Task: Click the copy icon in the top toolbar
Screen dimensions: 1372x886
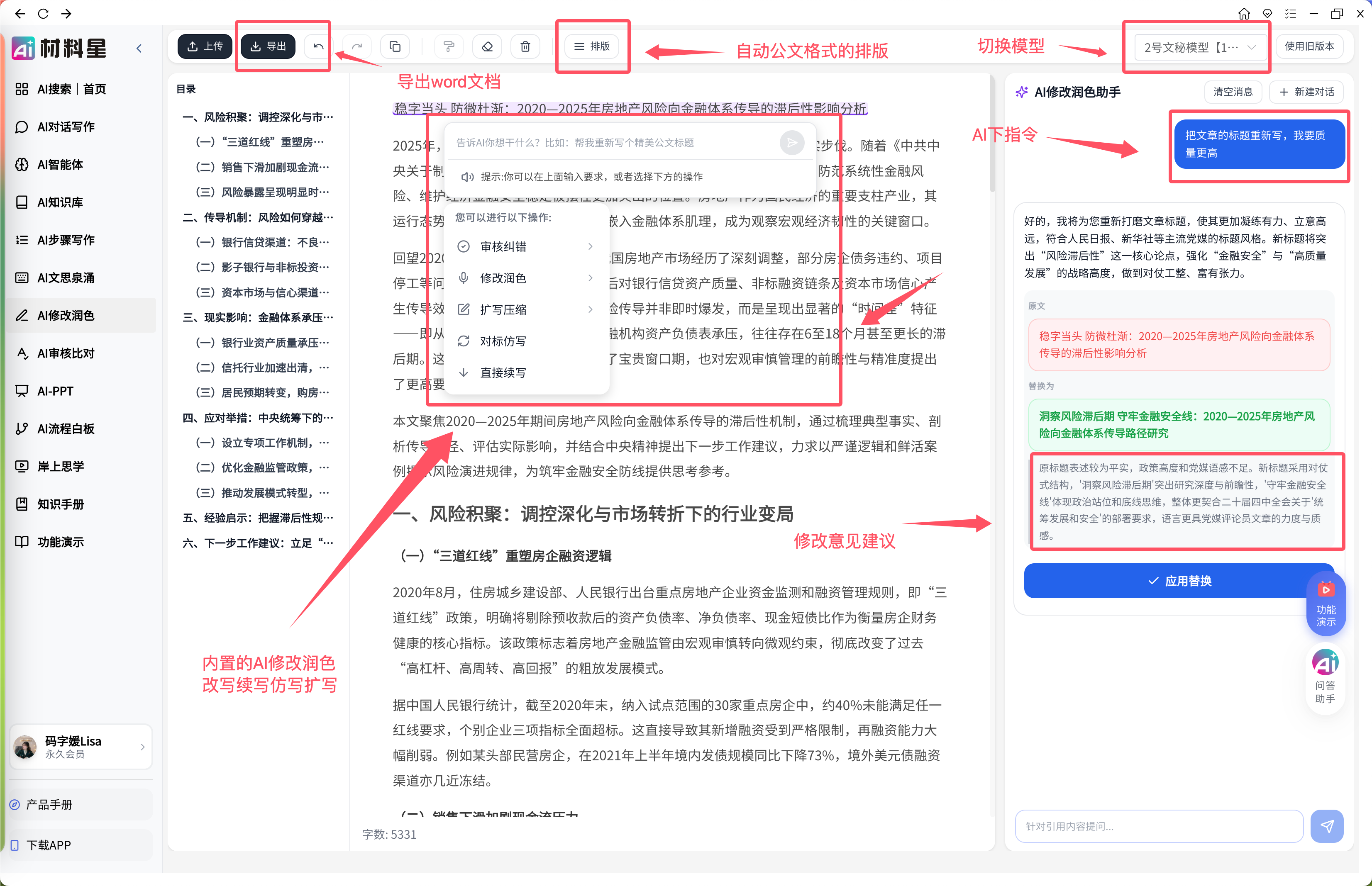Action: pyautogui.click(x=395, y=46)
